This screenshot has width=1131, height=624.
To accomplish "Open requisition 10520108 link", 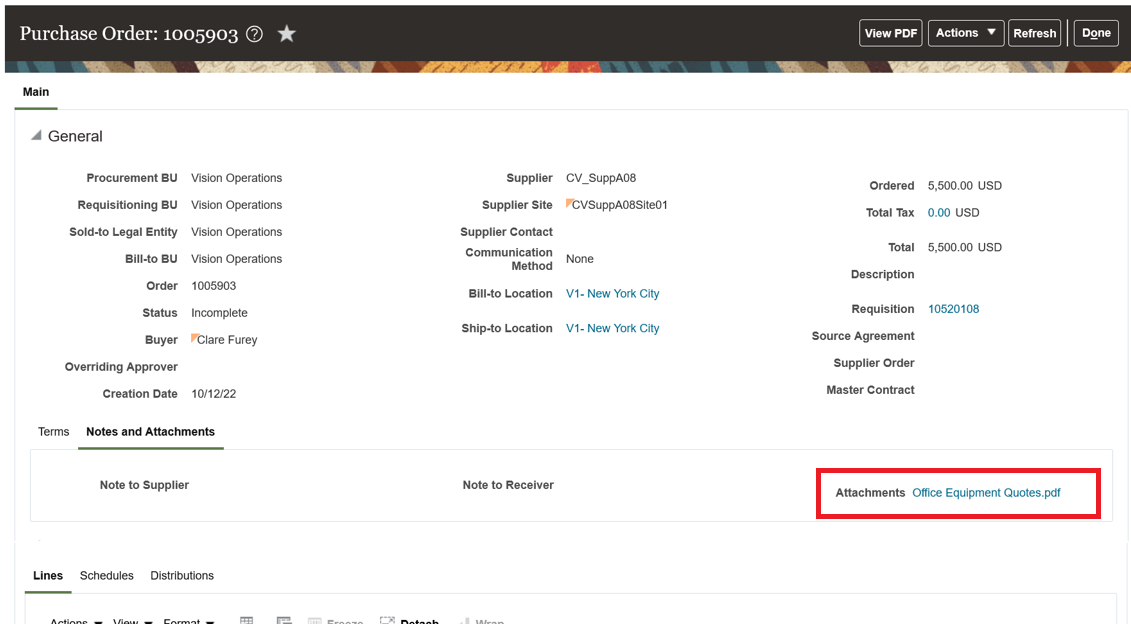I will 954,309.
